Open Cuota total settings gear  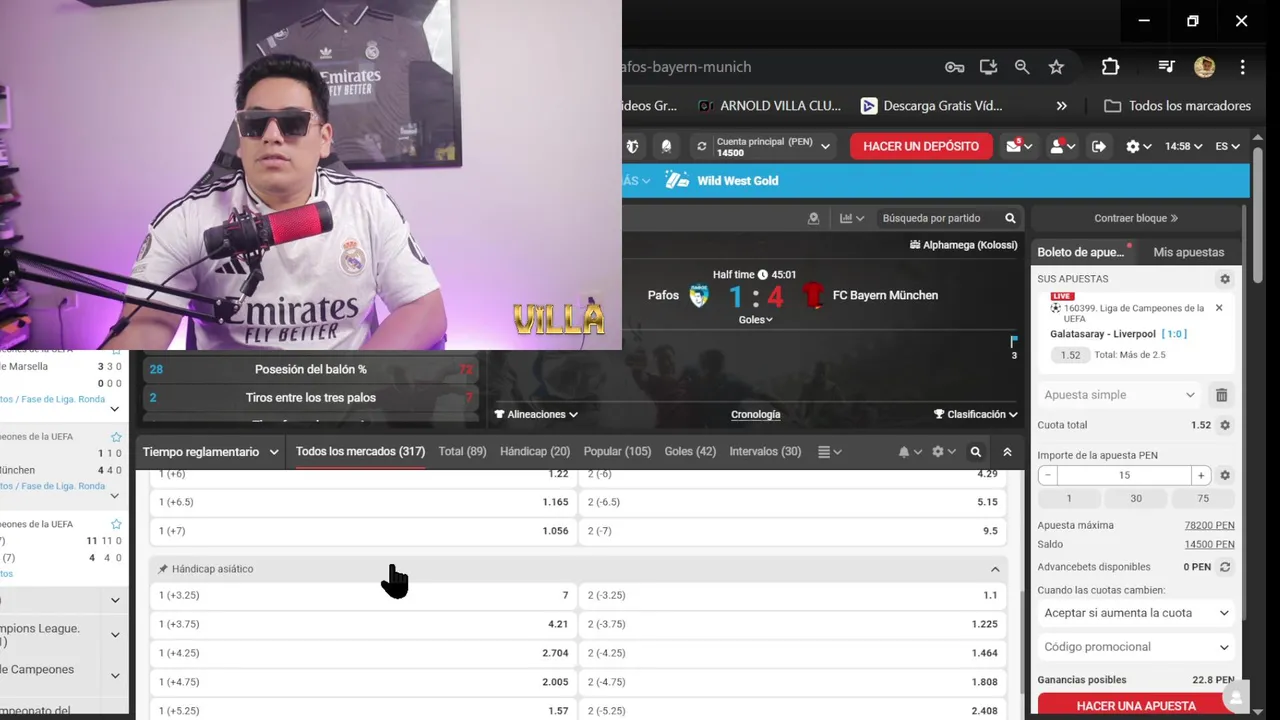point(1225,425)
